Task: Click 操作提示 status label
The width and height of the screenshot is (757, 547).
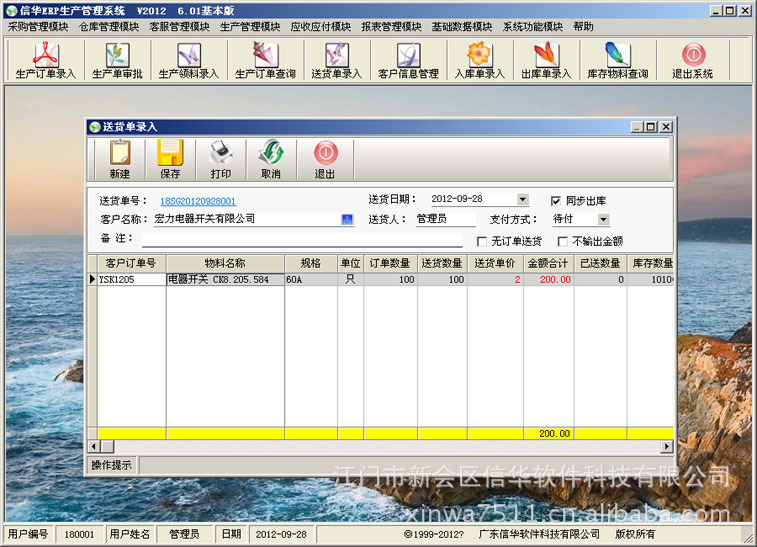Action: point(112,465)
